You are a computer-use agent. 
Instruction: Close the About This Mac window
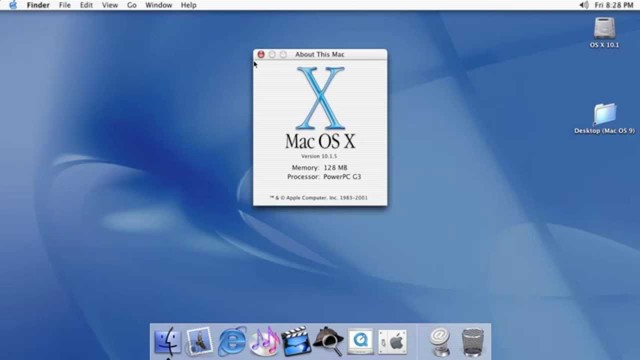(x=261, y=54)
